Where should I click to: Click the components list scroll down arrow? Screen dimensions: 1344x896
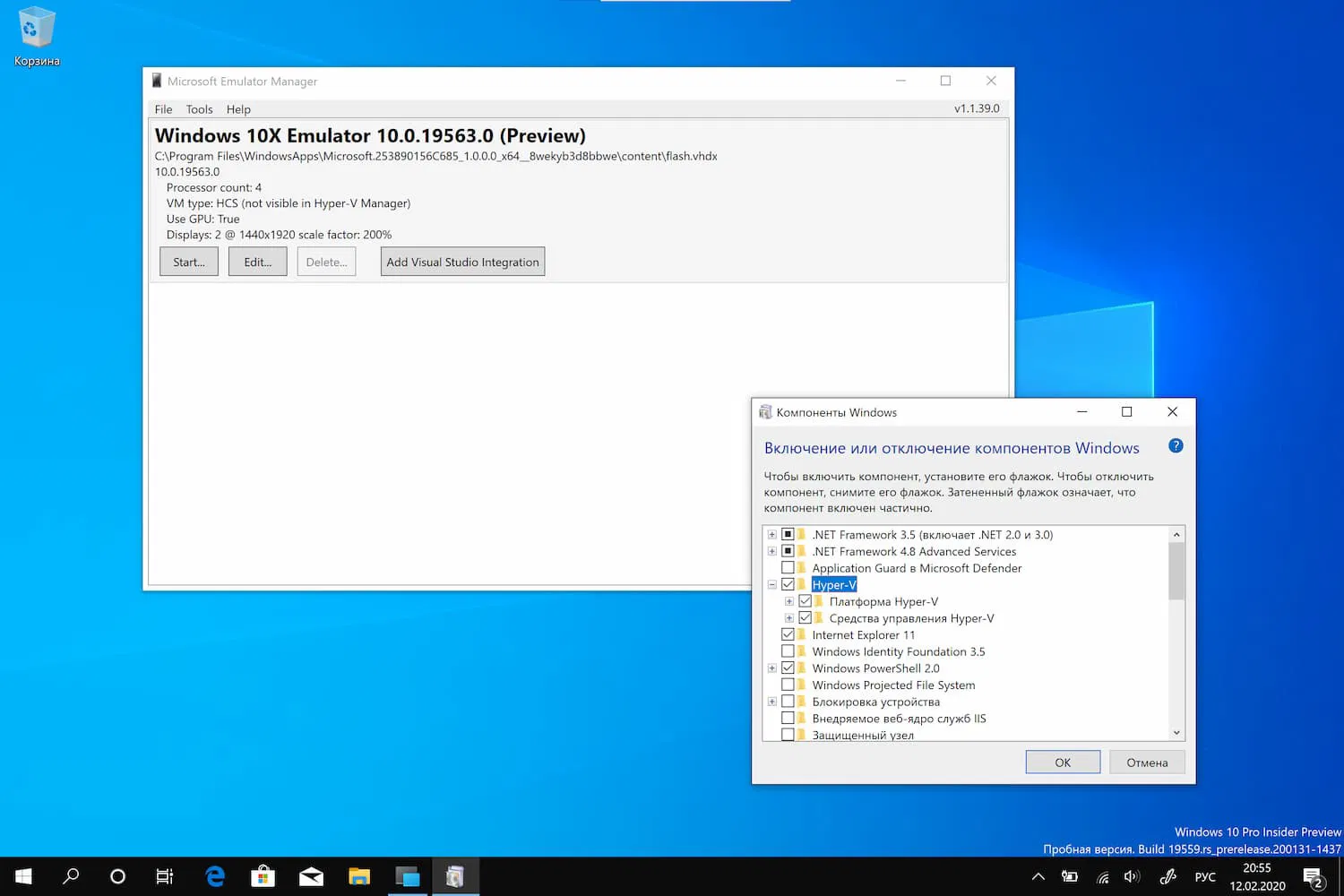1176,733
